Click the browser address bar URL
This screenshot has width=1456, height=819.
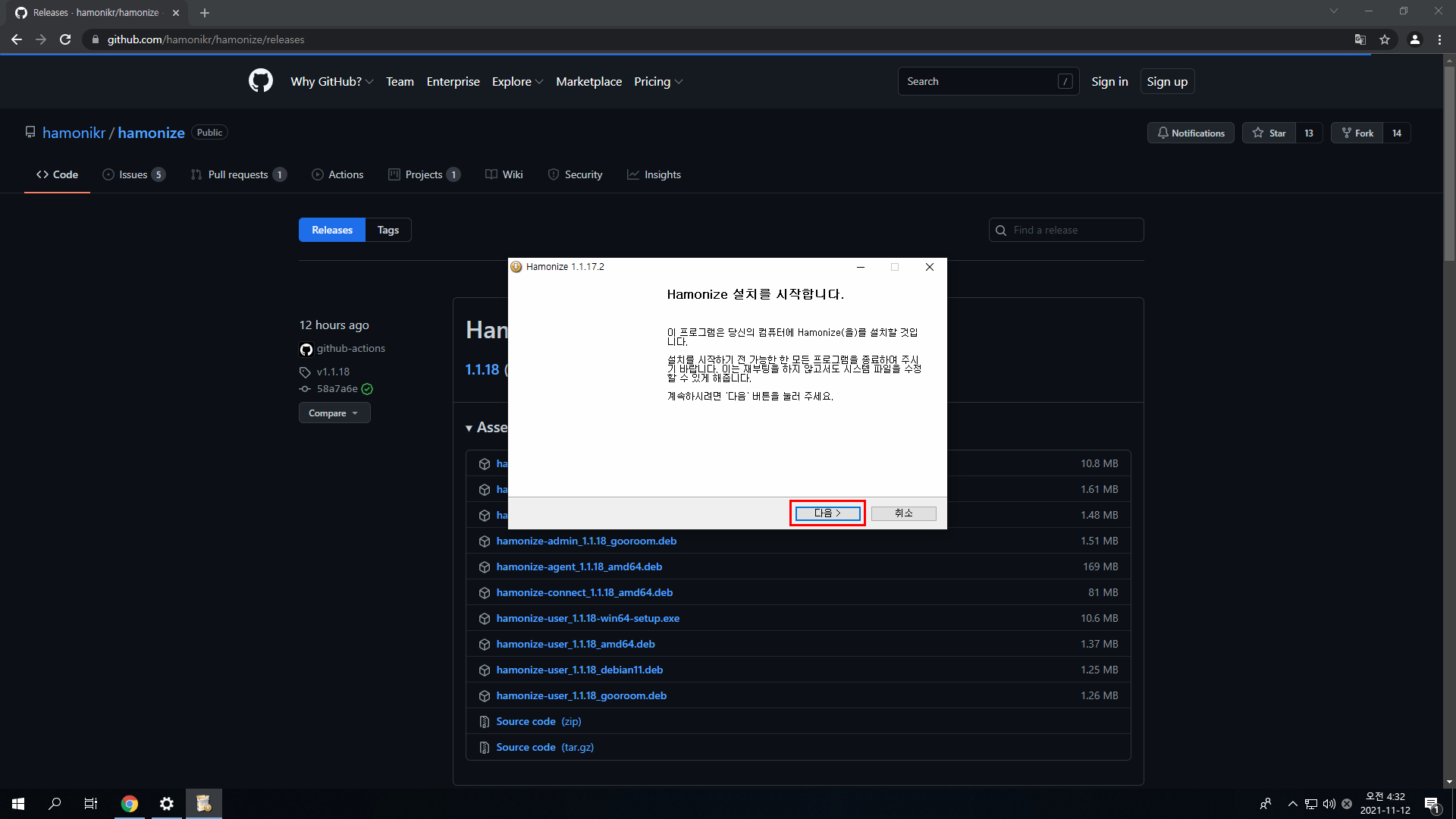click(x=206, y=39)
